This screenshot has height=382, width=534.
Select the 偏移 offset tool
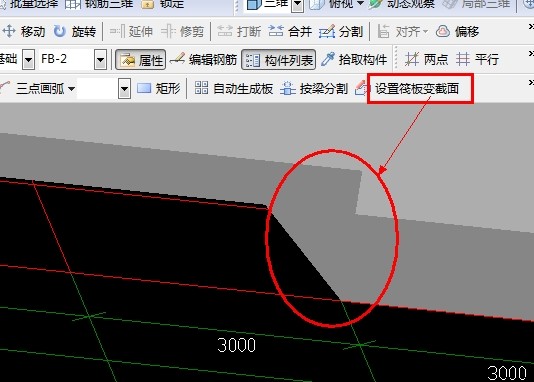click(458, 32)
